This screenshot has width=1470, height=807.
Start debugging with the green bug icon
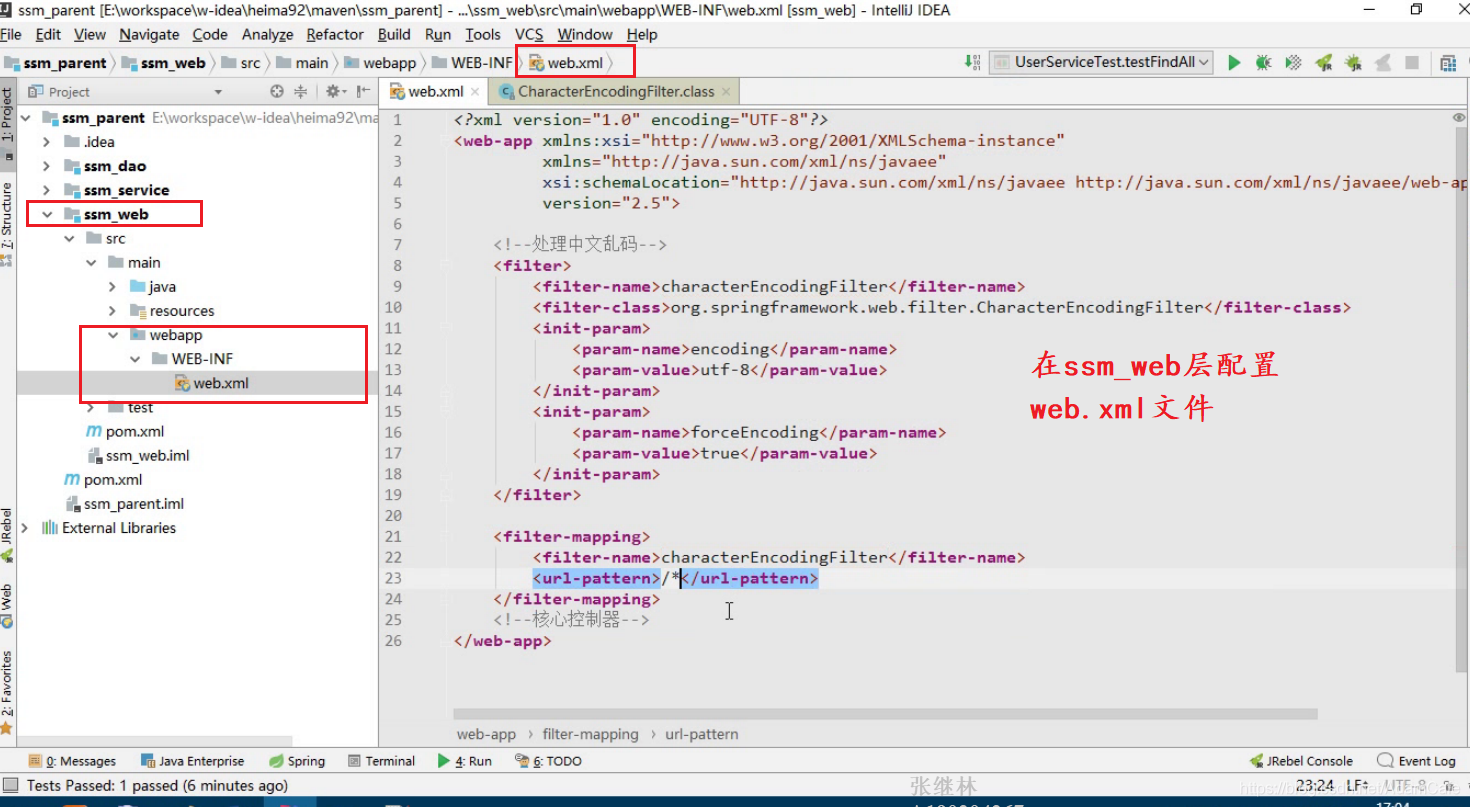1263,62
